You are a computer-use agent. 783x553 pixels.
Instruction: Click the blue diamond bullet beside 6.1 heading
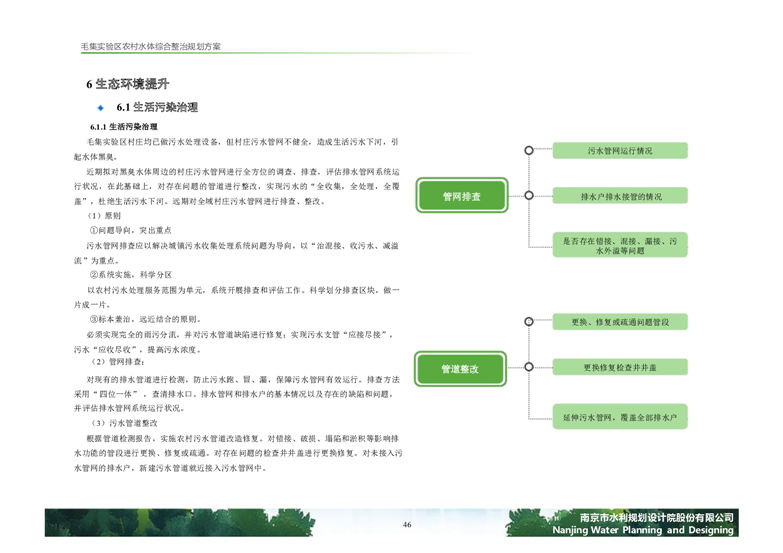click(x=100, y=107)
